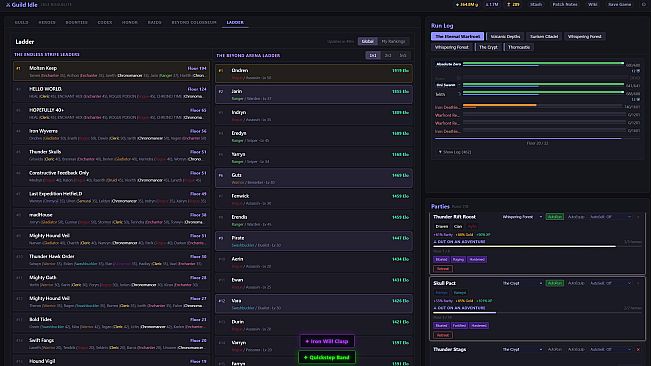Click the Quickstep Band loot notification
The image size is (651, 366).
(327, 358)
